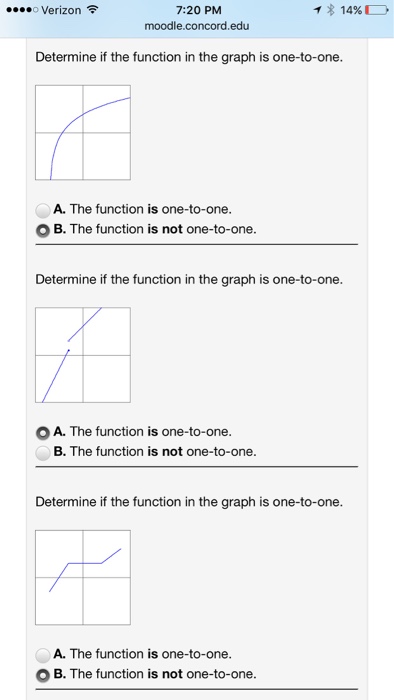Tap the battery indicator icon
394x700 pixels.
coord(377,10)
